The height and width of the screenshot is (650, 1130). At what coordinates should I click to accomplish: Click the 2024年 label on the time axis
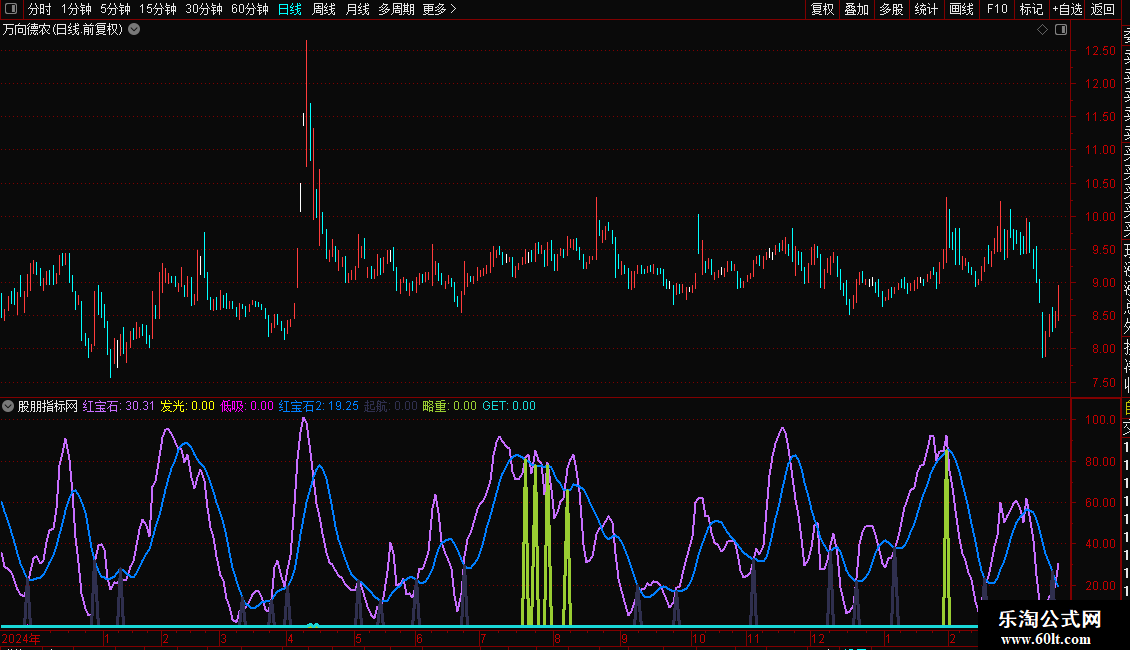pos(21,639)
